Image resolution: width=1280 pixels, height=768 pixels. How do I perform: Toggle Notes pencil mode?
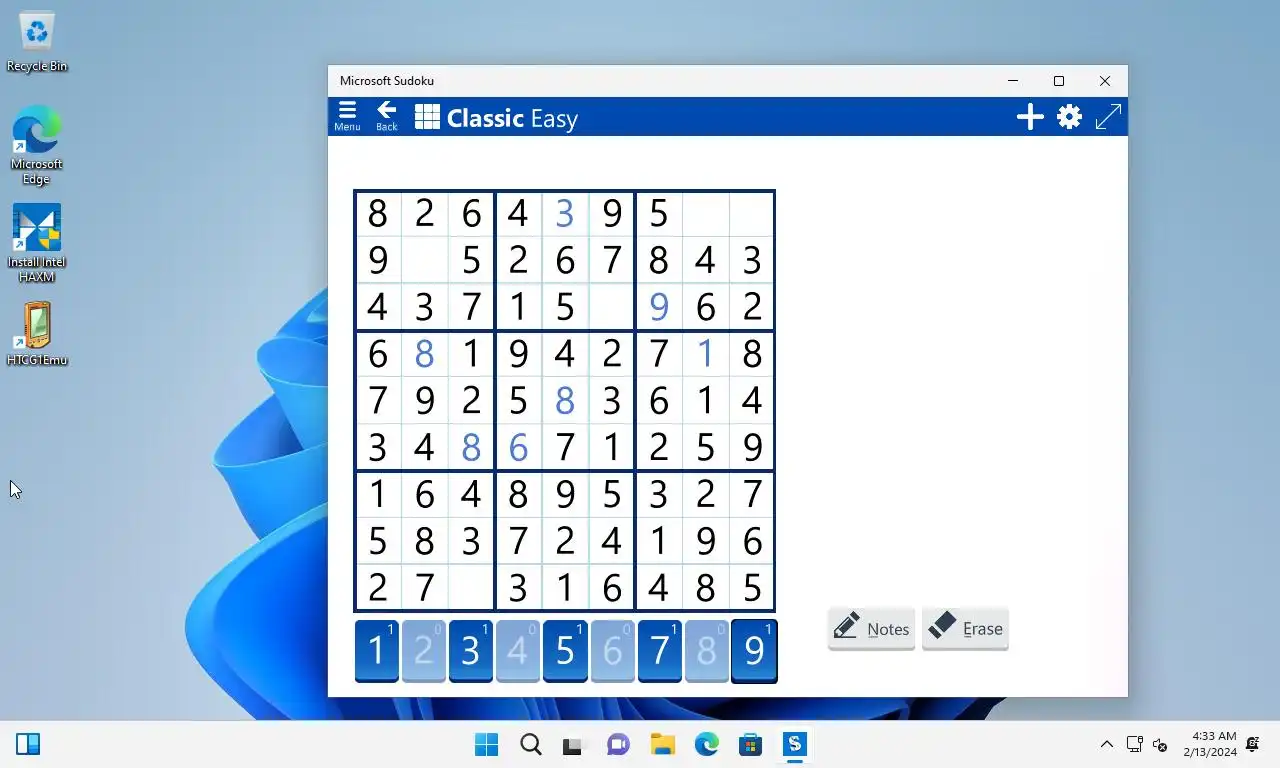871,628
